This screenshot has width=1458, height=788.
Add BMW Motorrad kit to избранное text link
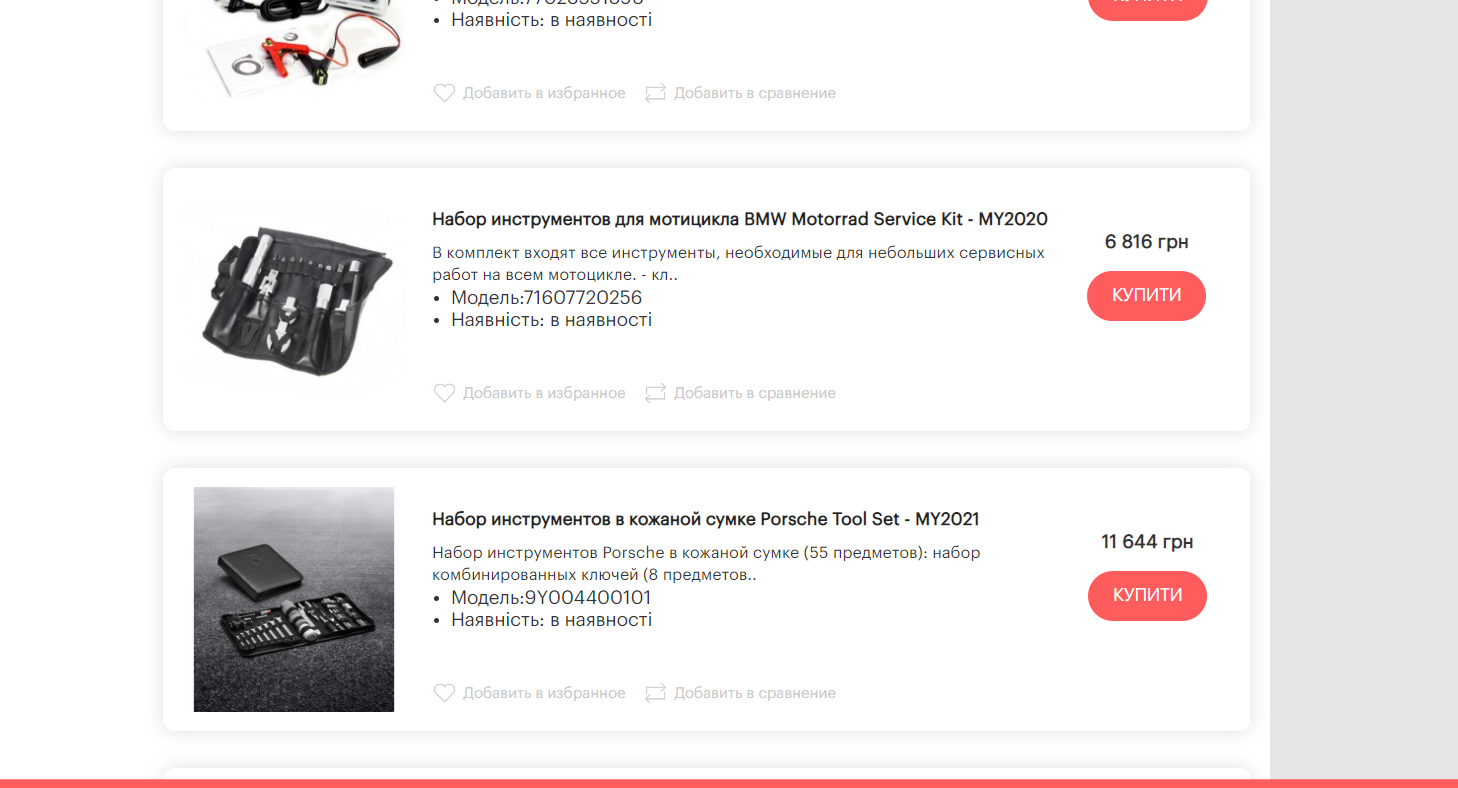click(544, 393)
